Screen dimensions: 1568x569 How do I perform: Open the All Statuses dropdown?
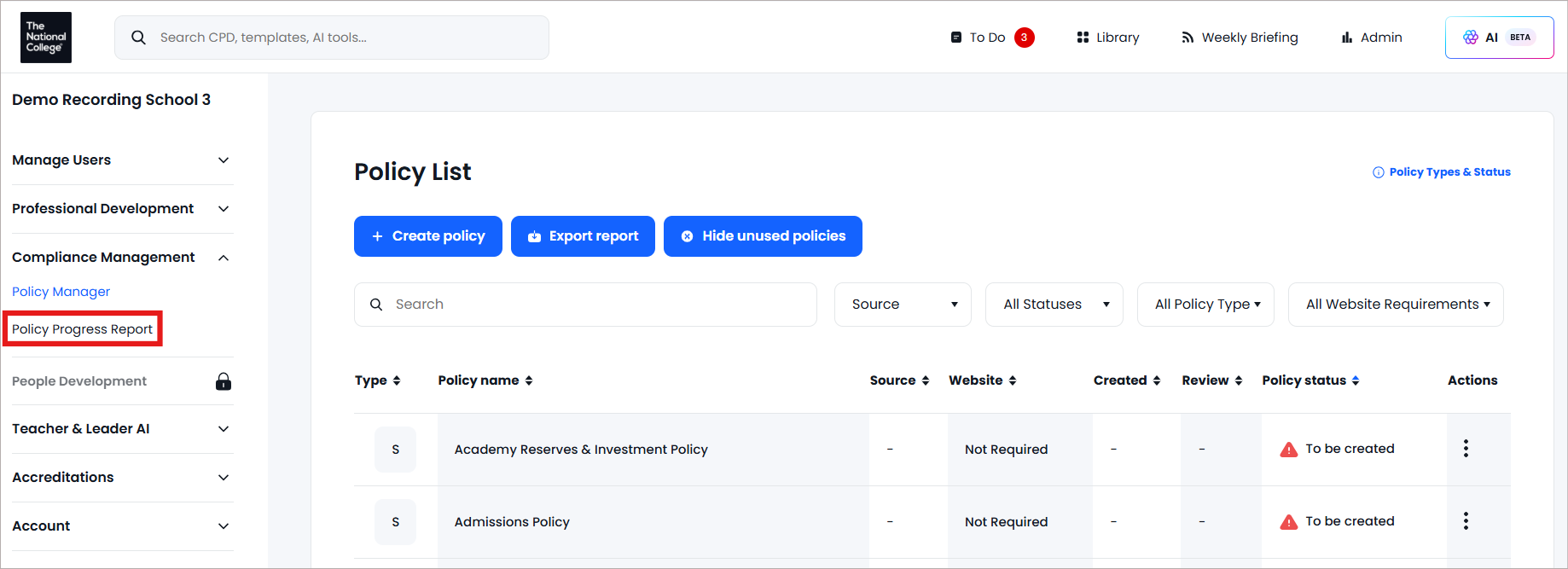[1054, 305]
